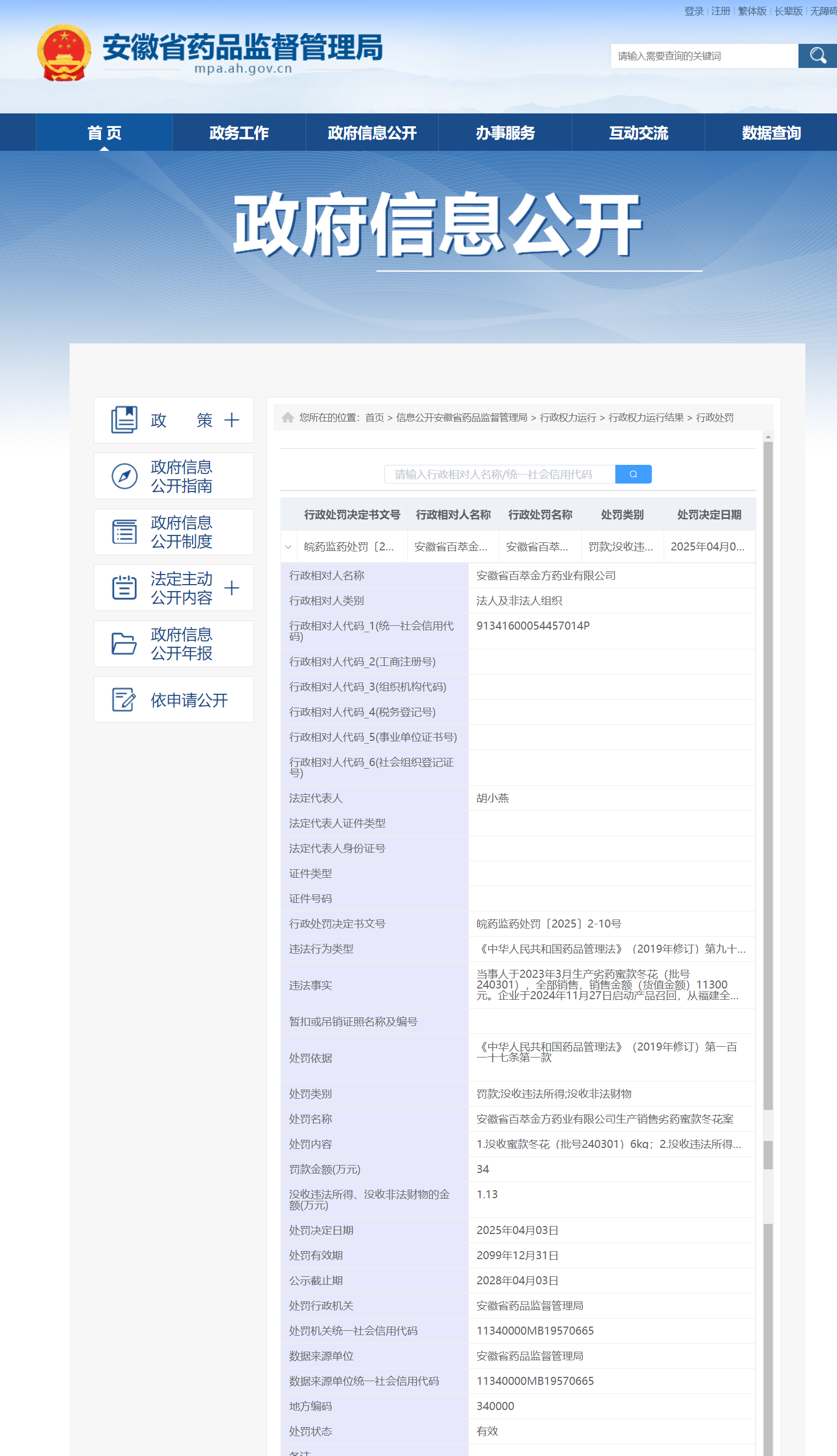Click the 行政权力运行 breadcrumb link
This screenshot has height=1456, width=837.
point(568,418)
